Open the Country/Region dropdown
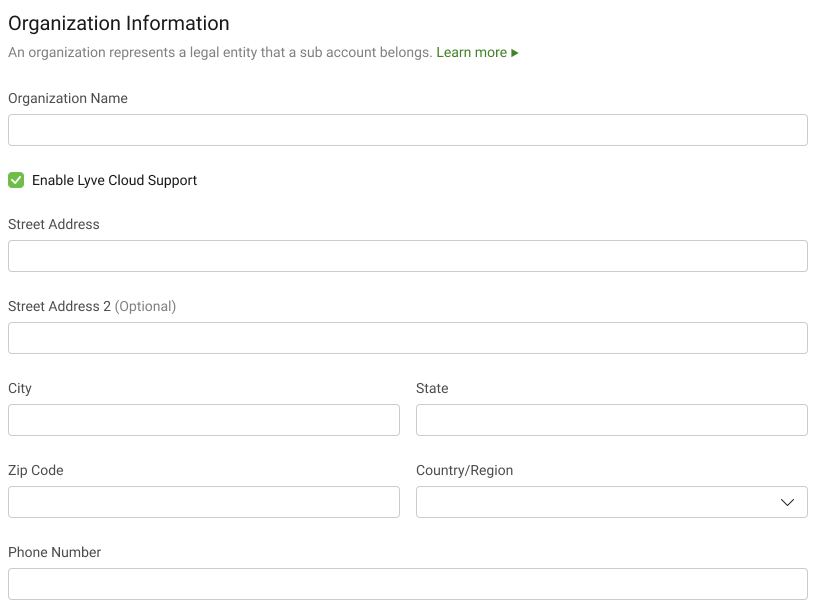824x610 pixels. [600, 502]
